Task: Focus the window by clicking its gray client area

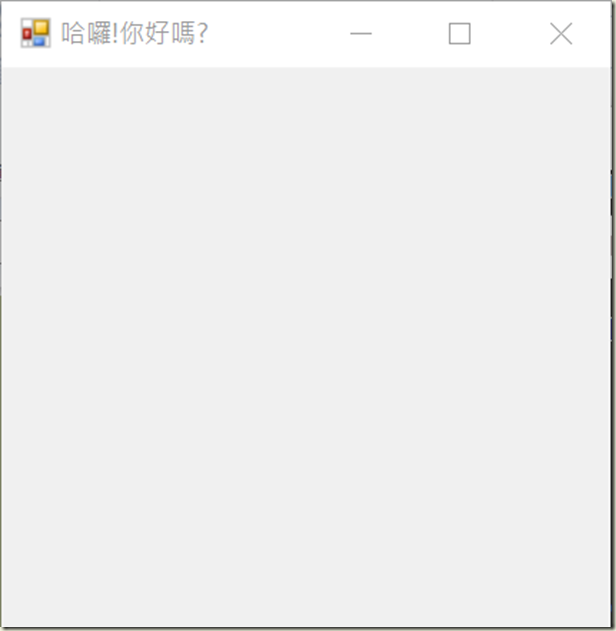Action: coord(306,346)
